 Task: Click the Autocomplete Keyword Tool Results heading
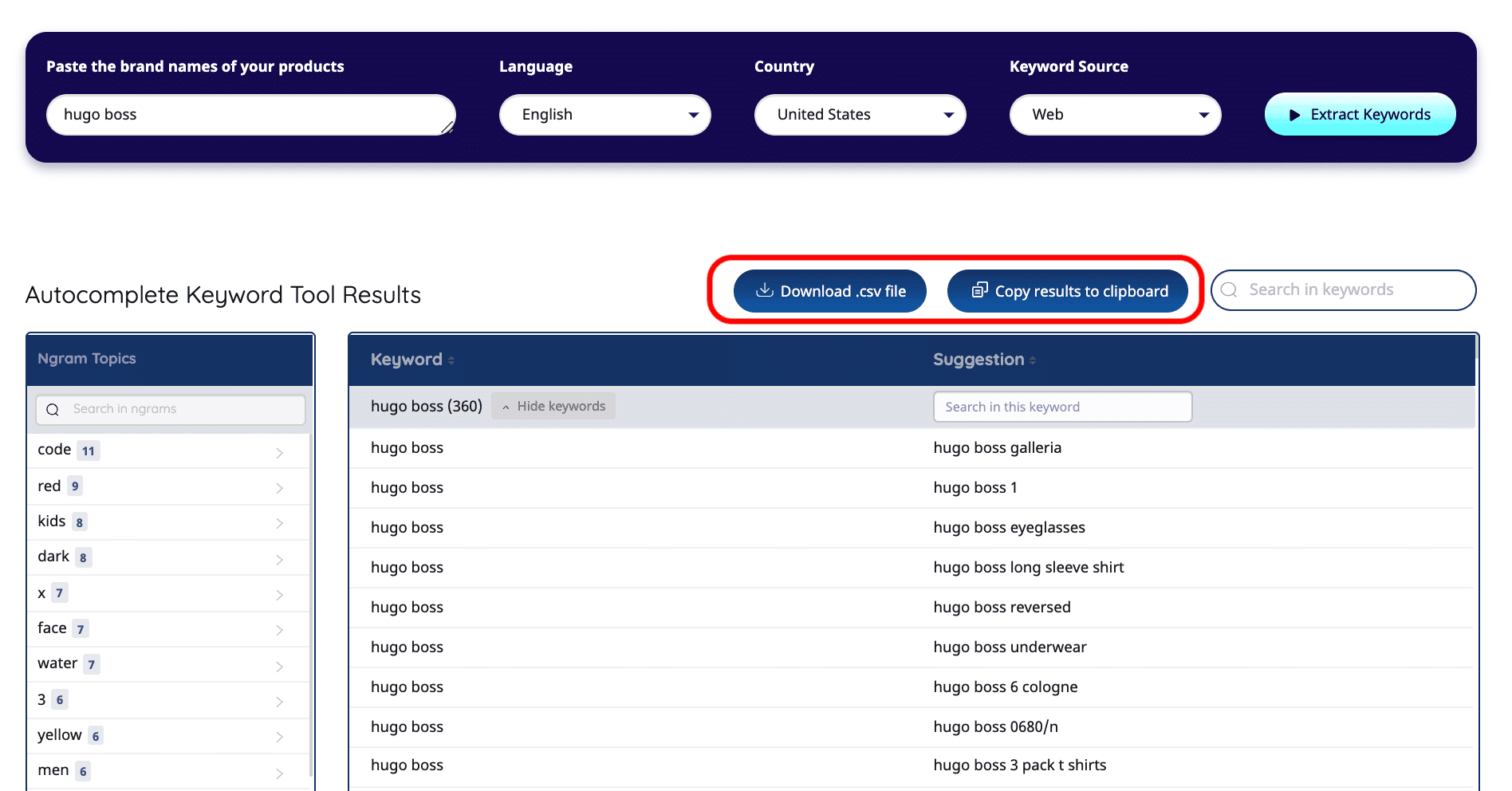[x=223, y=295]
